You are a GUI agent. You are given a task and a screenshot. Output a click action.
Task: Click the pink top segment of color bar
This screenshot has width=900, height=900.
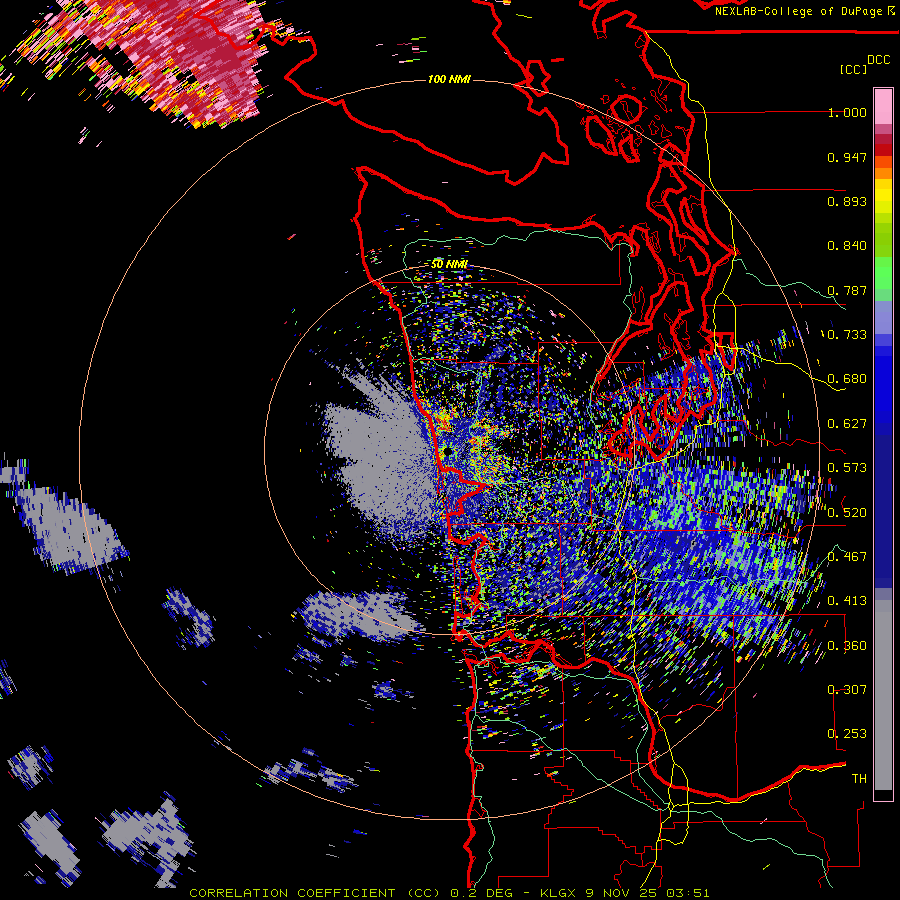coord(883,106)
